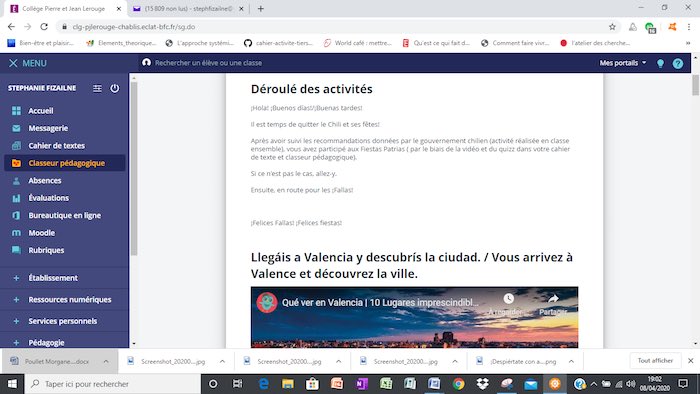700x394 pixels.
Task: Click the watch later clock icon
Action: (508, 298)
